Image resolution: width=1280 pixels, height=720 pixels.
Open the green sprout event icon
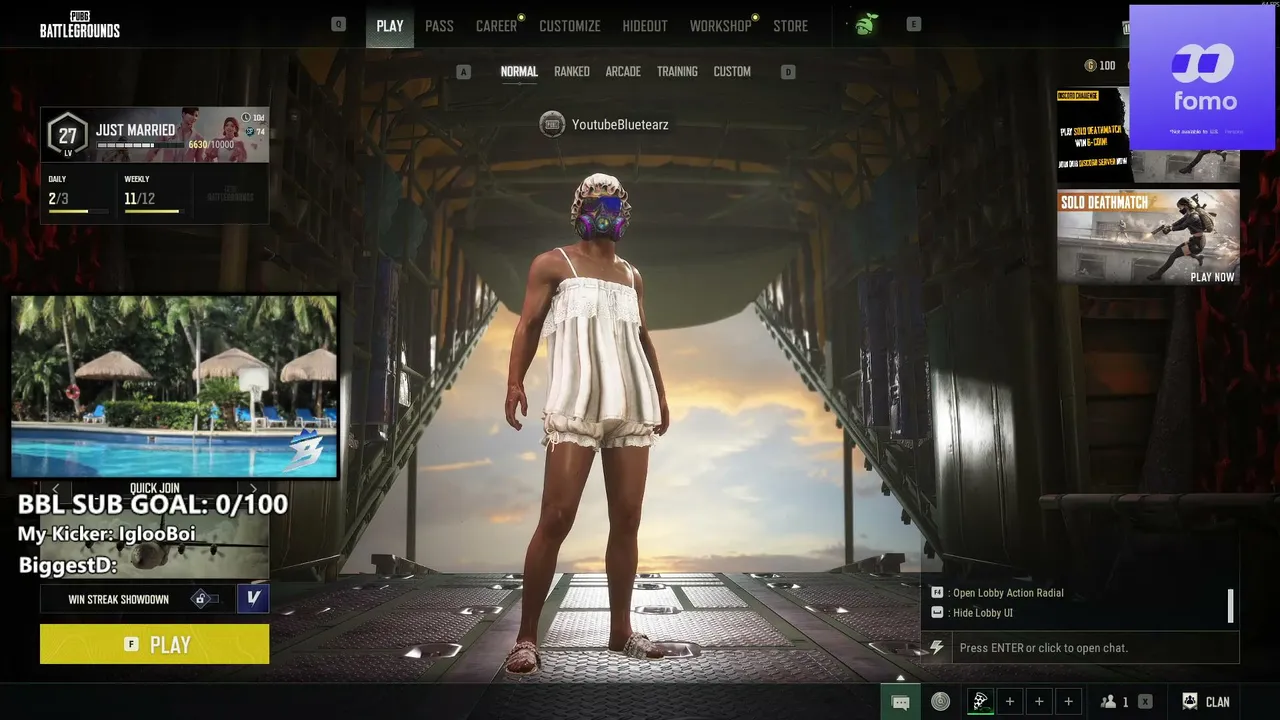coord(865,25)
